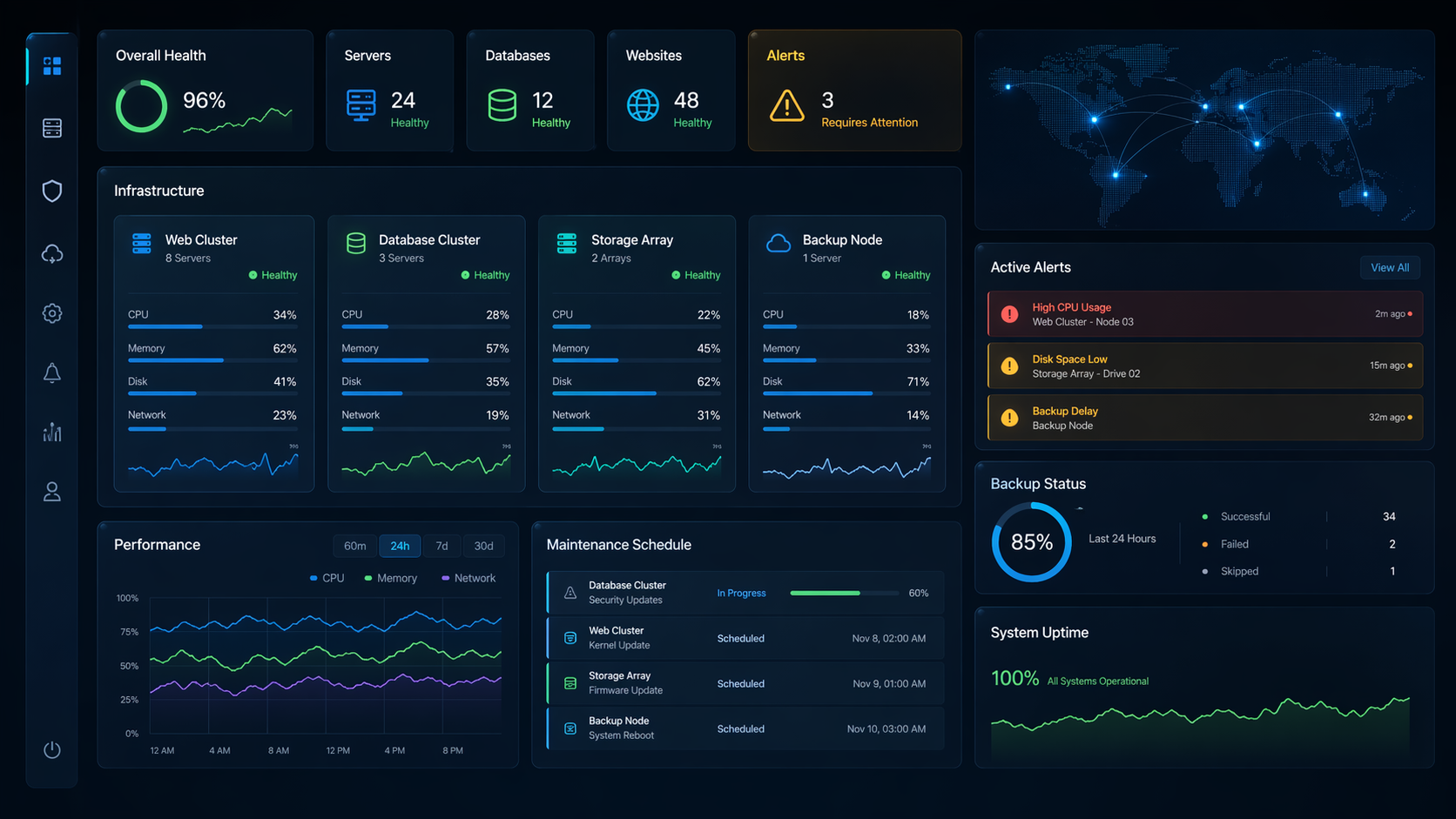
Task: Click the Storage Array Healthy status
Action: [697, 275]
